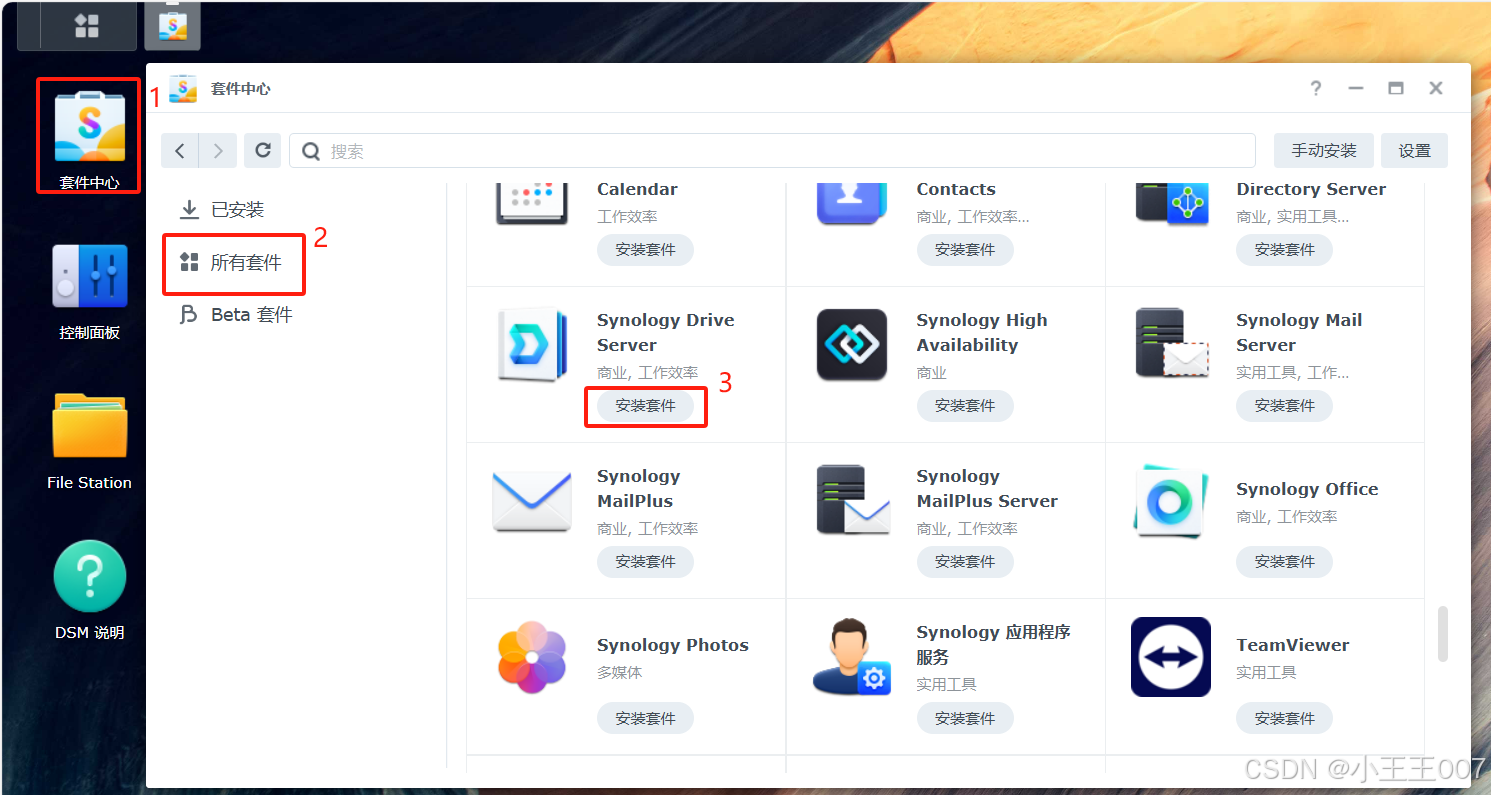The image size is (1491, 795).
Task: Click the search magnifier icon
Action: pos(311,151)
